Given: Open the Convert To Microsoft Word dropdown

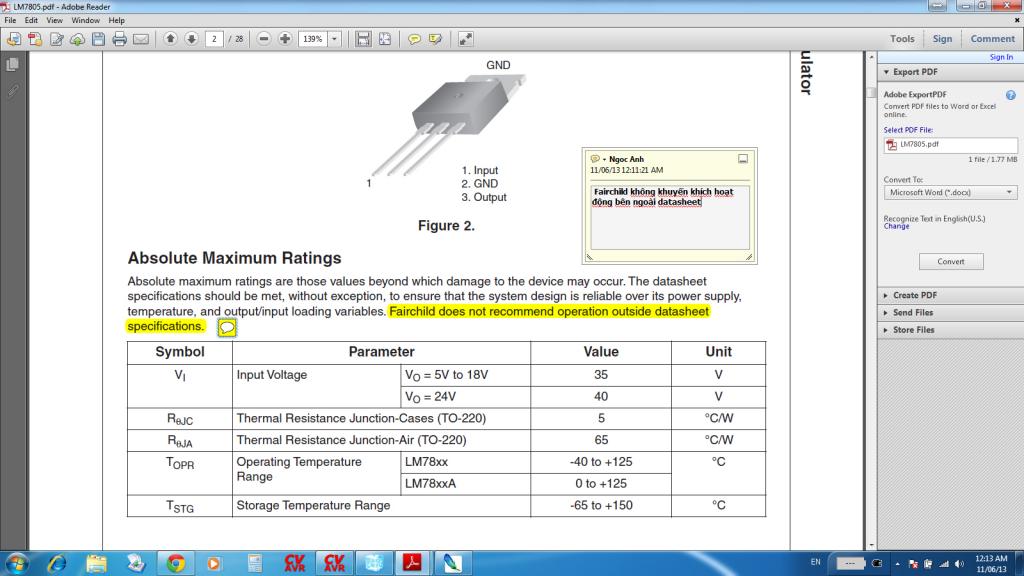Looking at the screenshot, I should 950,193.
